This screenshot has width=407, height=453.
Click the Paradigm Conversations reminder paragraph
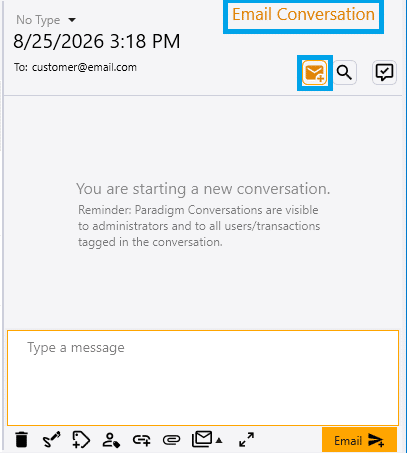click(199, 226)
